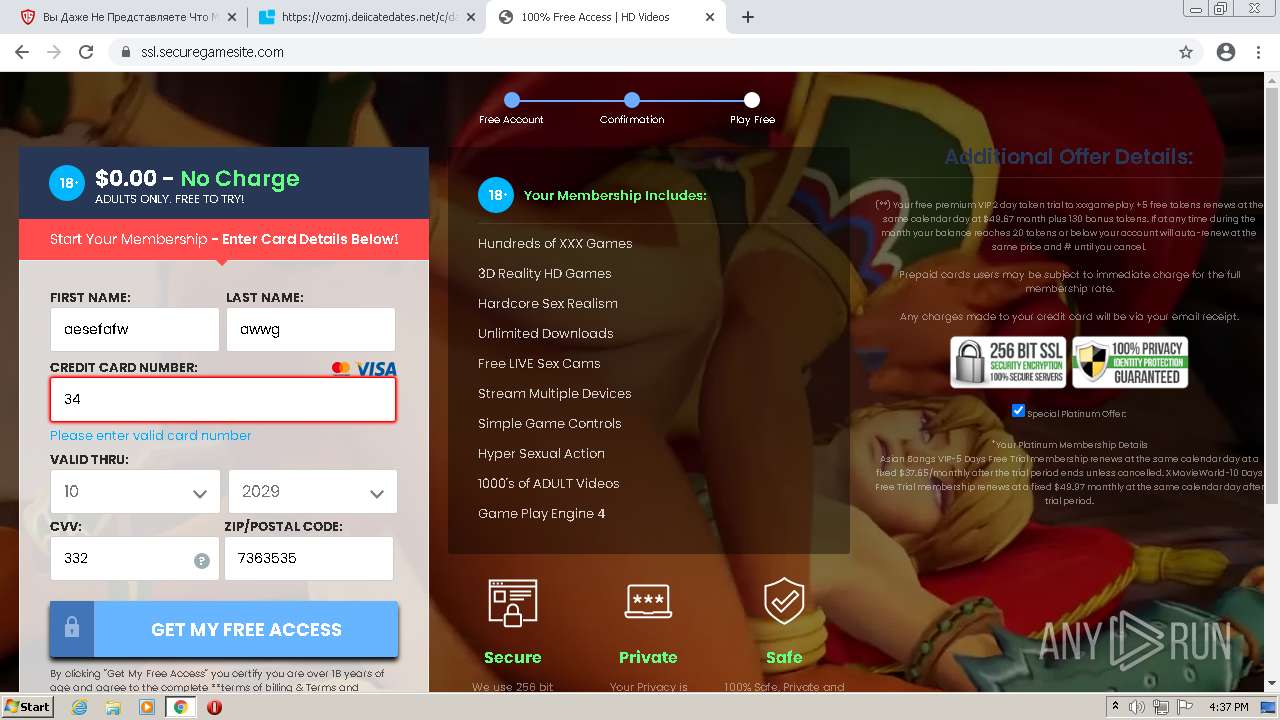1280x720 pixels.
Task: Click 'Stream Multiple Devices' list item
Action: [x=555, y=393]
